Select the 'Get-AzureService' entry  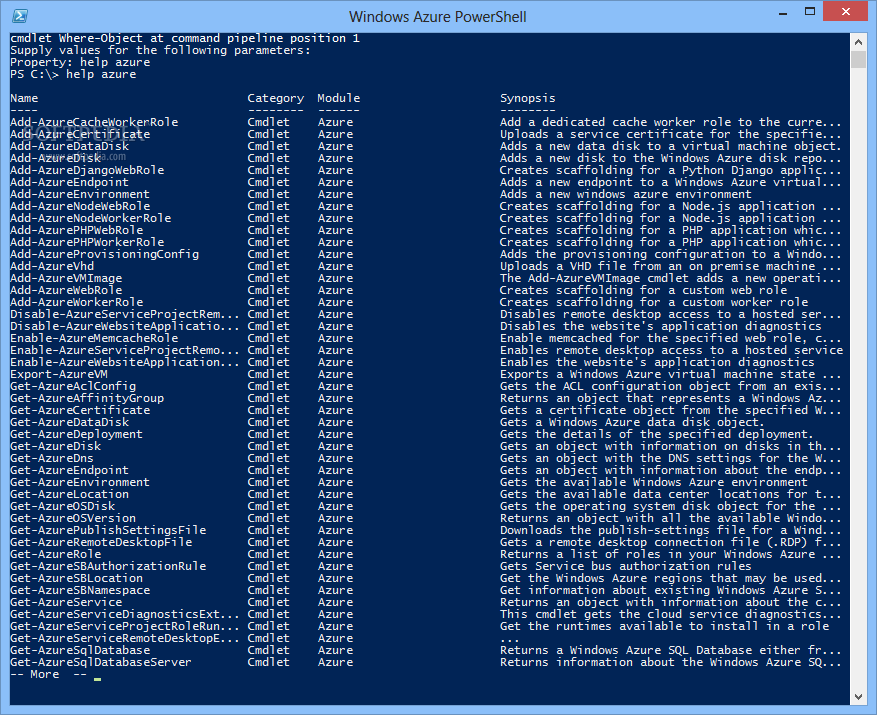click(x=66, y=603)
